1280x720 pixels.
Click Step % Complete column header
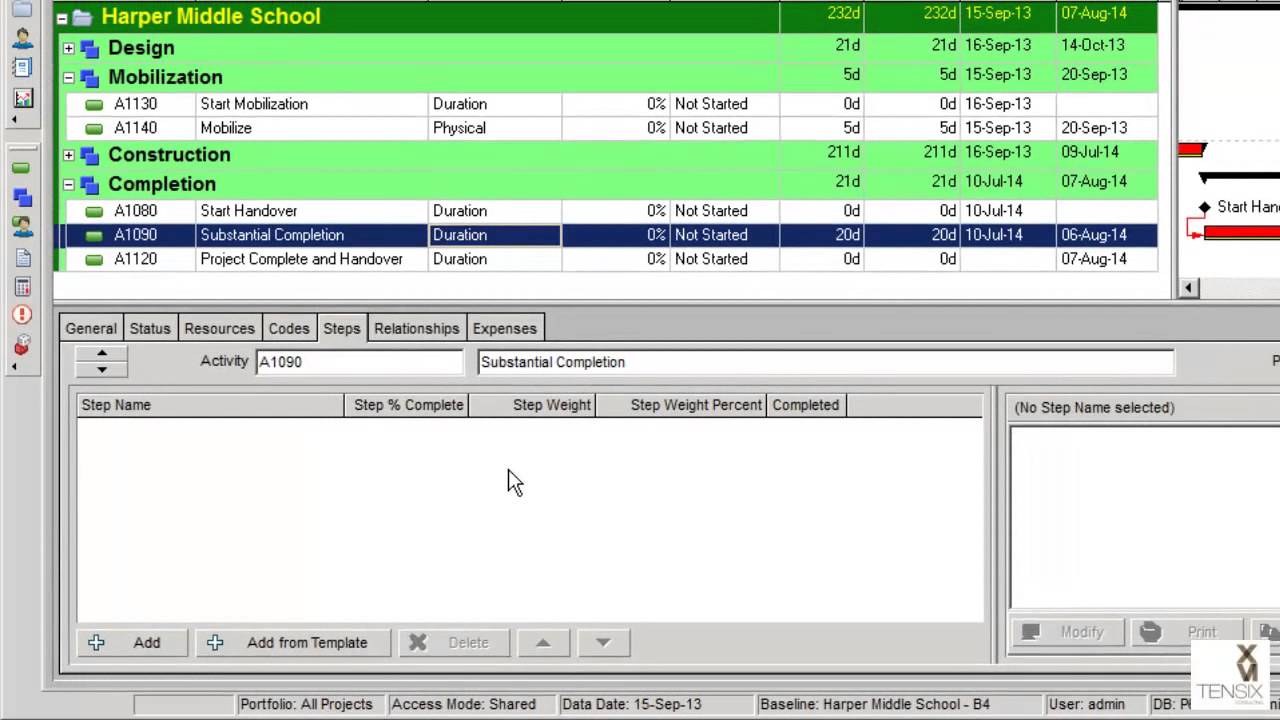coord(407,405)
